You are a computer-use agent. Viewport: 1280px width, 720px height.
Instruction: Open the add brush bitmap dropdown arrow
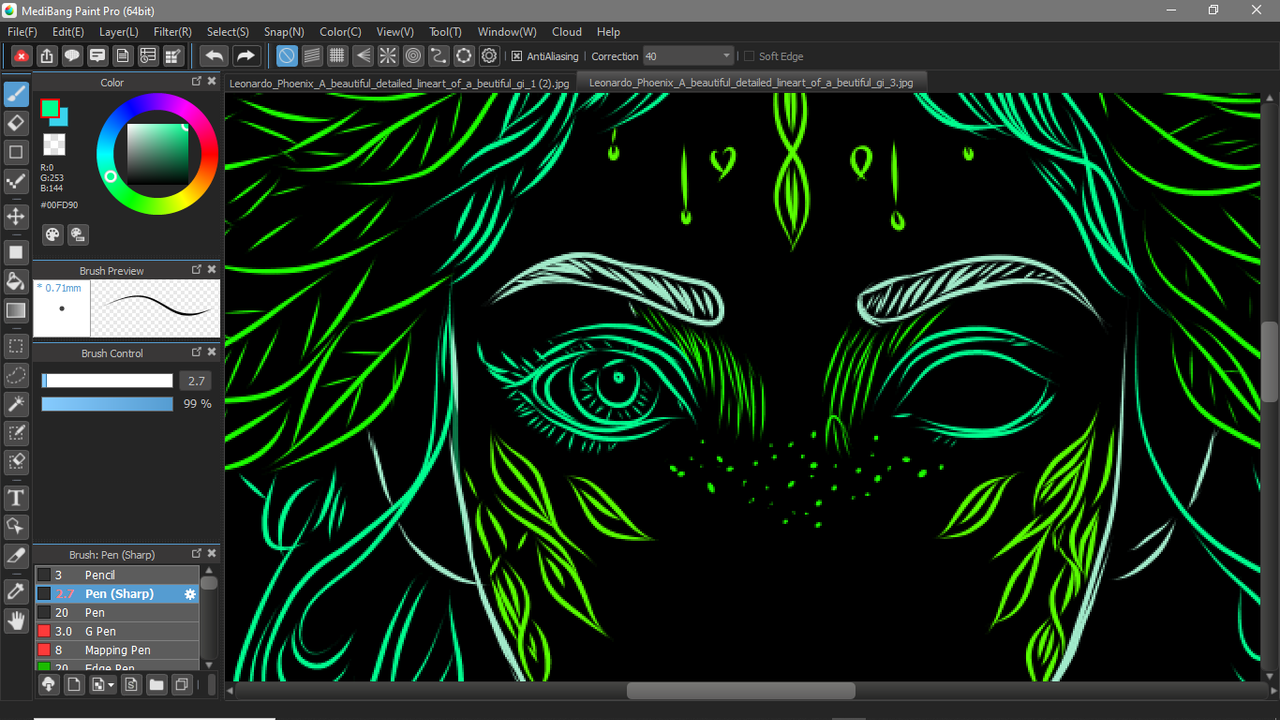[x=110, y=685]
